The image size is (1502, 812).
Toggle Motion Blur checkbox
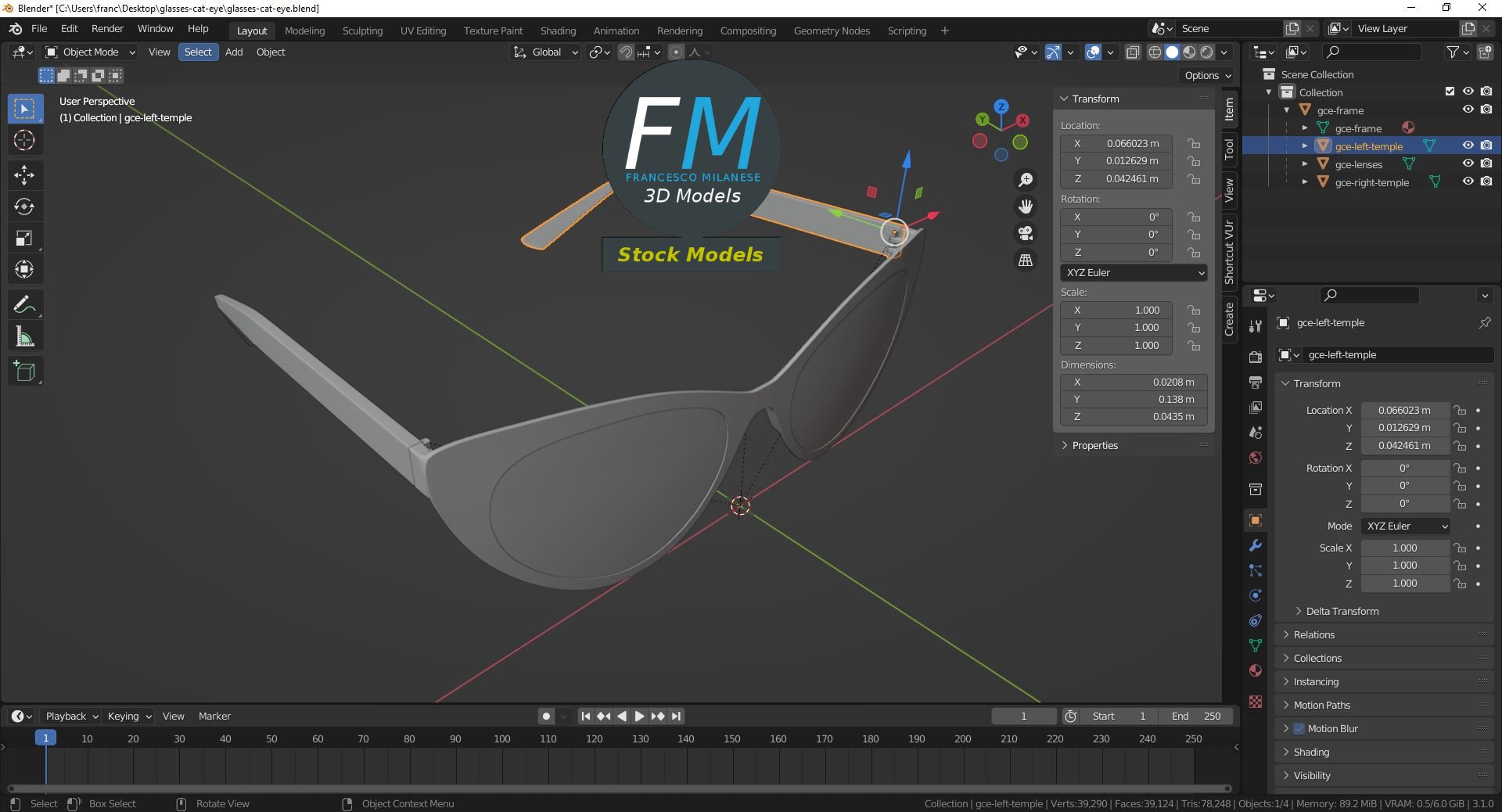(1299, 728)
